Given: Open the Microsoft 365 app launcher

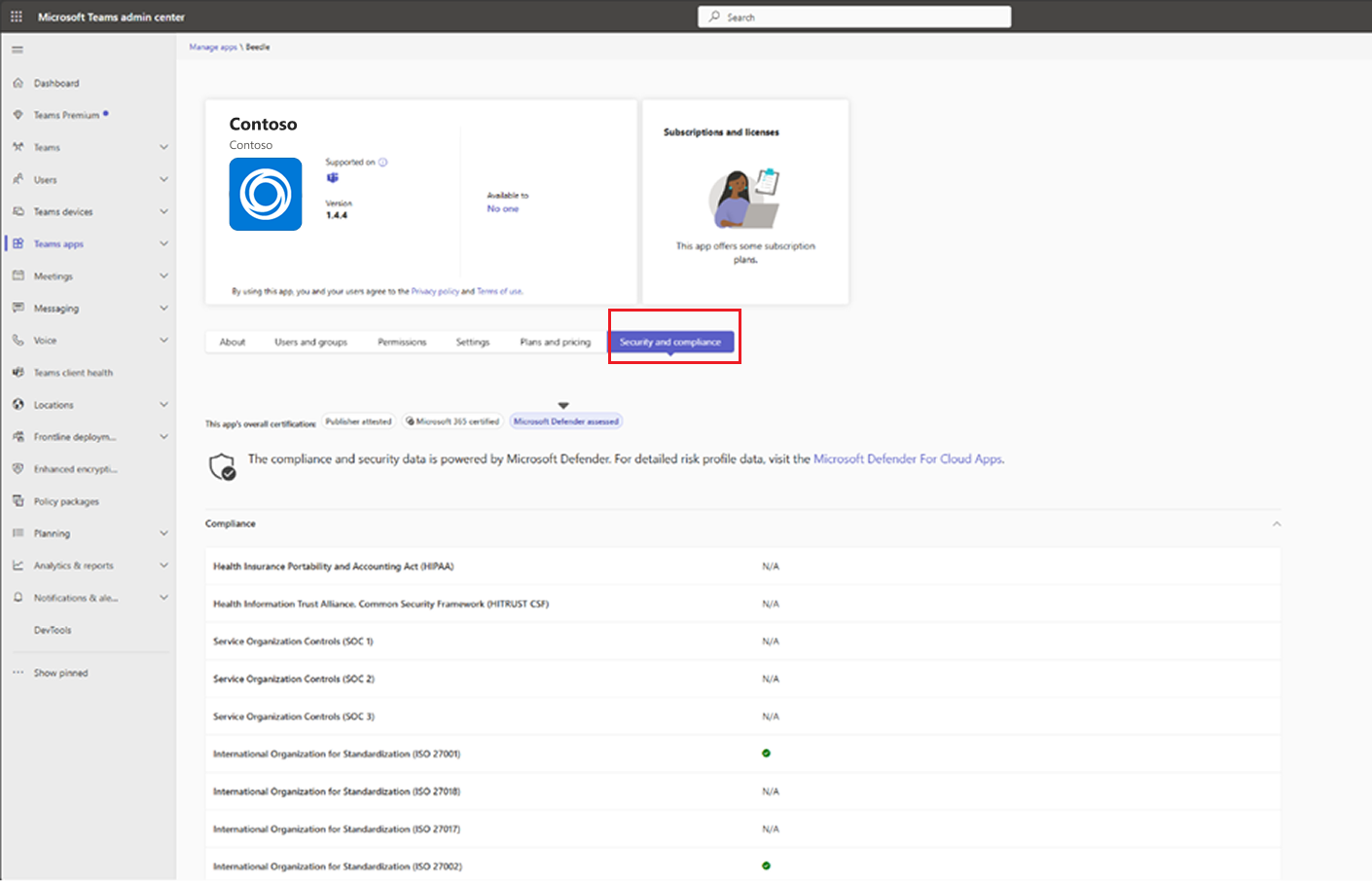Looking at the screenshot, I should (x=16, y=16).
